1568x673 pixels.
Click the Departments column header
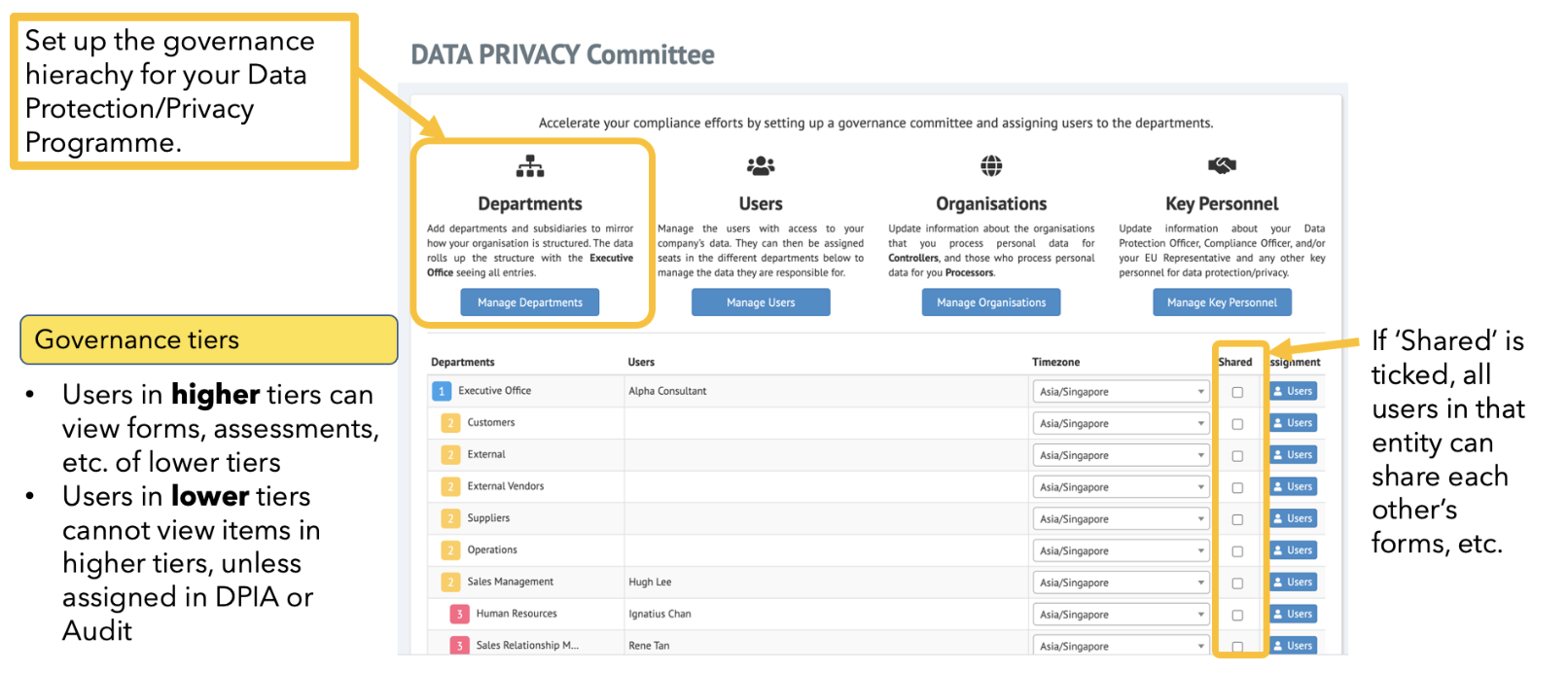tap(462, 362)
